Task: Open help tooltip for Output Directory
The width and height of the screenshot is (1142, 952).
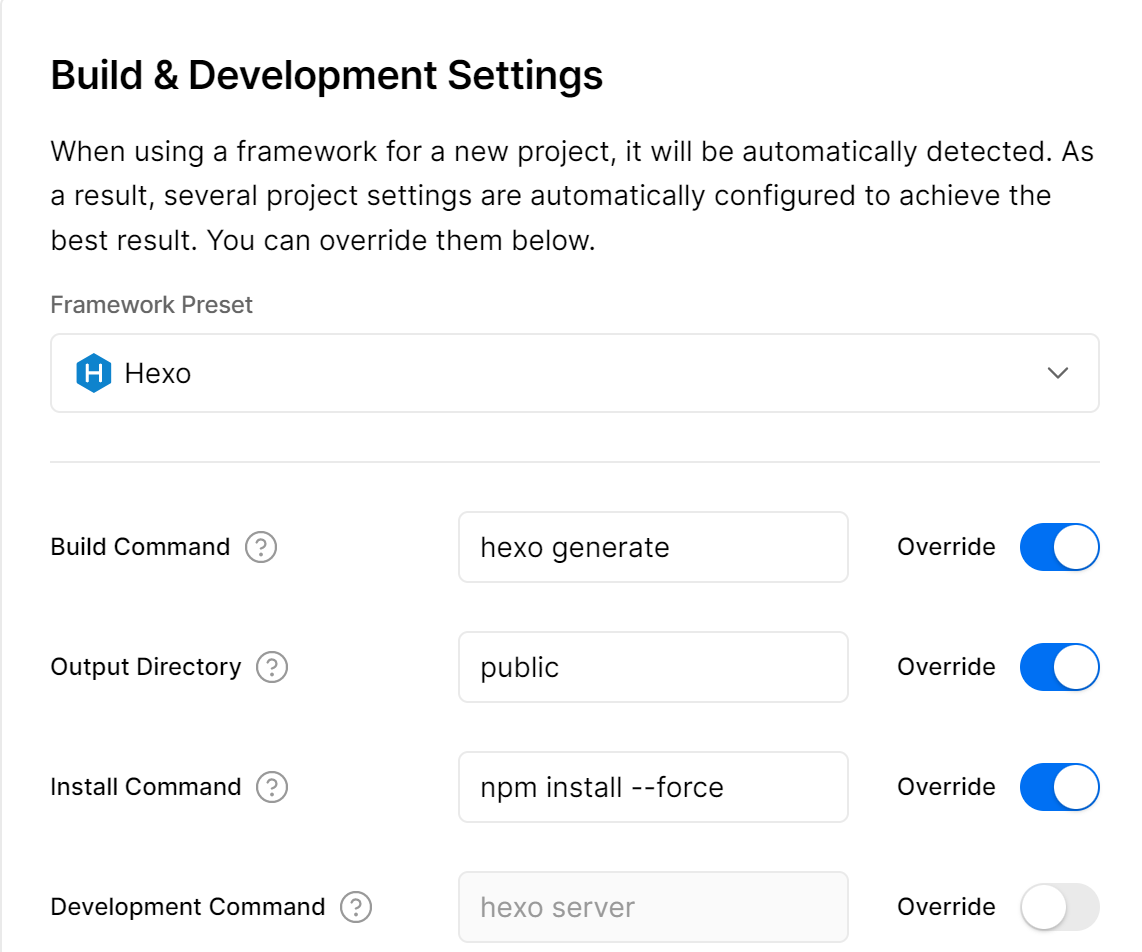Action: (x=272, y=667)
